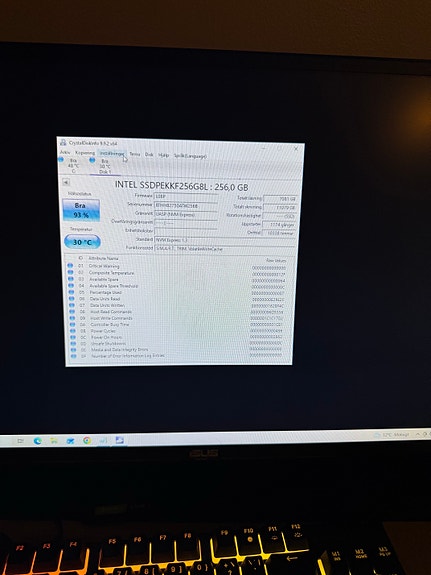Click the total host writes value field
431x575 pixels.
pos(280,208)
